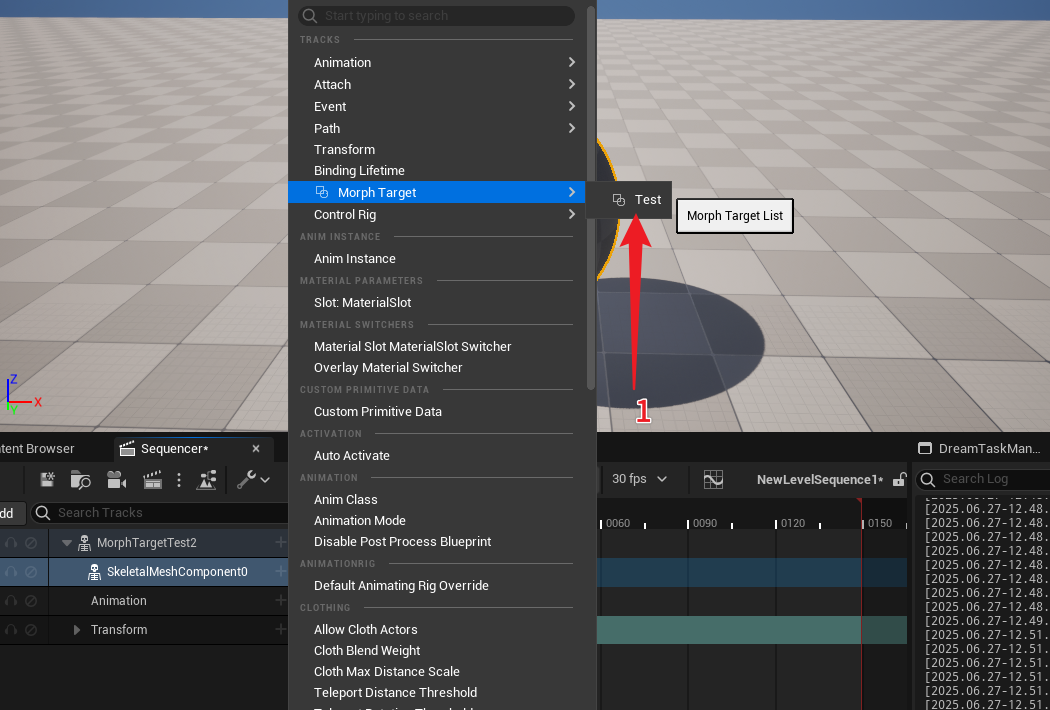Mute the Transform track

tap(31, 630)
